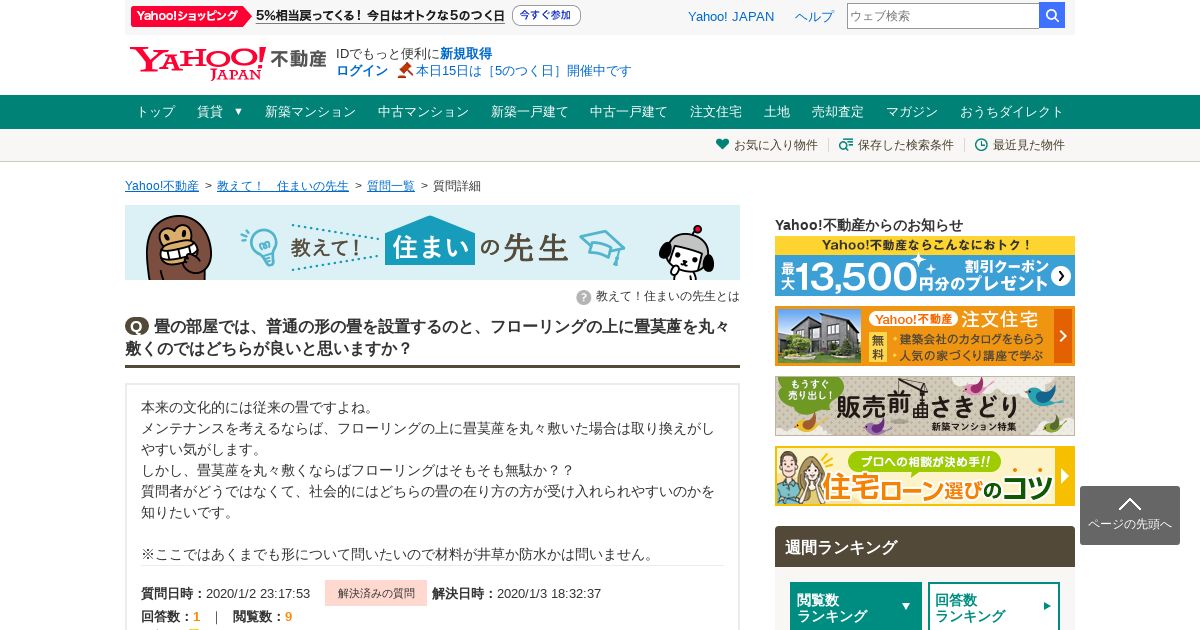Open the マガジン menu item

tap(912, 112)
